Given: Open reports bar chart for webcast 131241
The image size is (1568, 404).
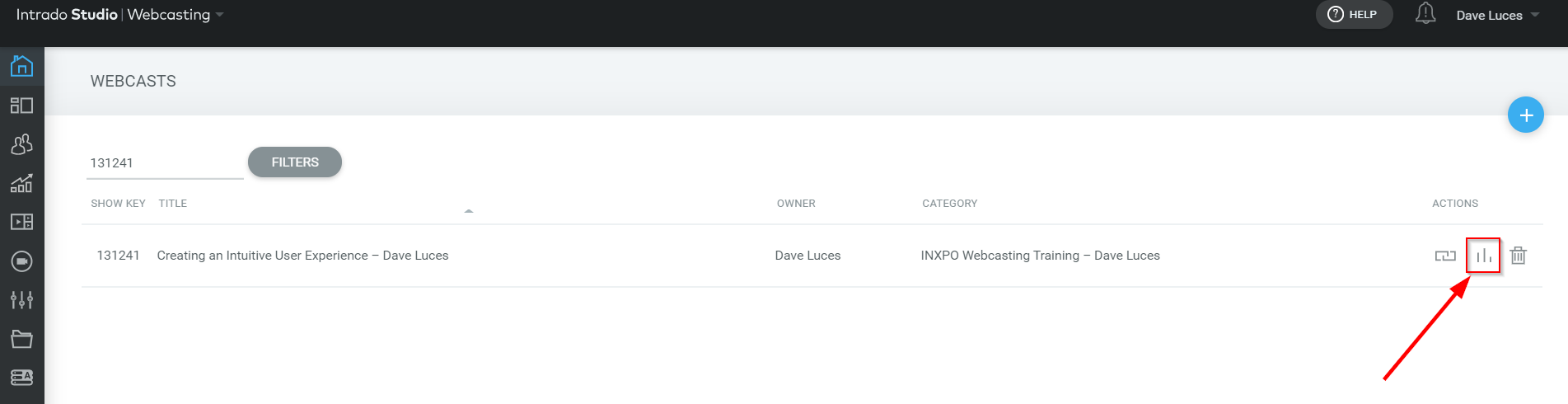Looking at the screenshot, I should (1483, 256).
